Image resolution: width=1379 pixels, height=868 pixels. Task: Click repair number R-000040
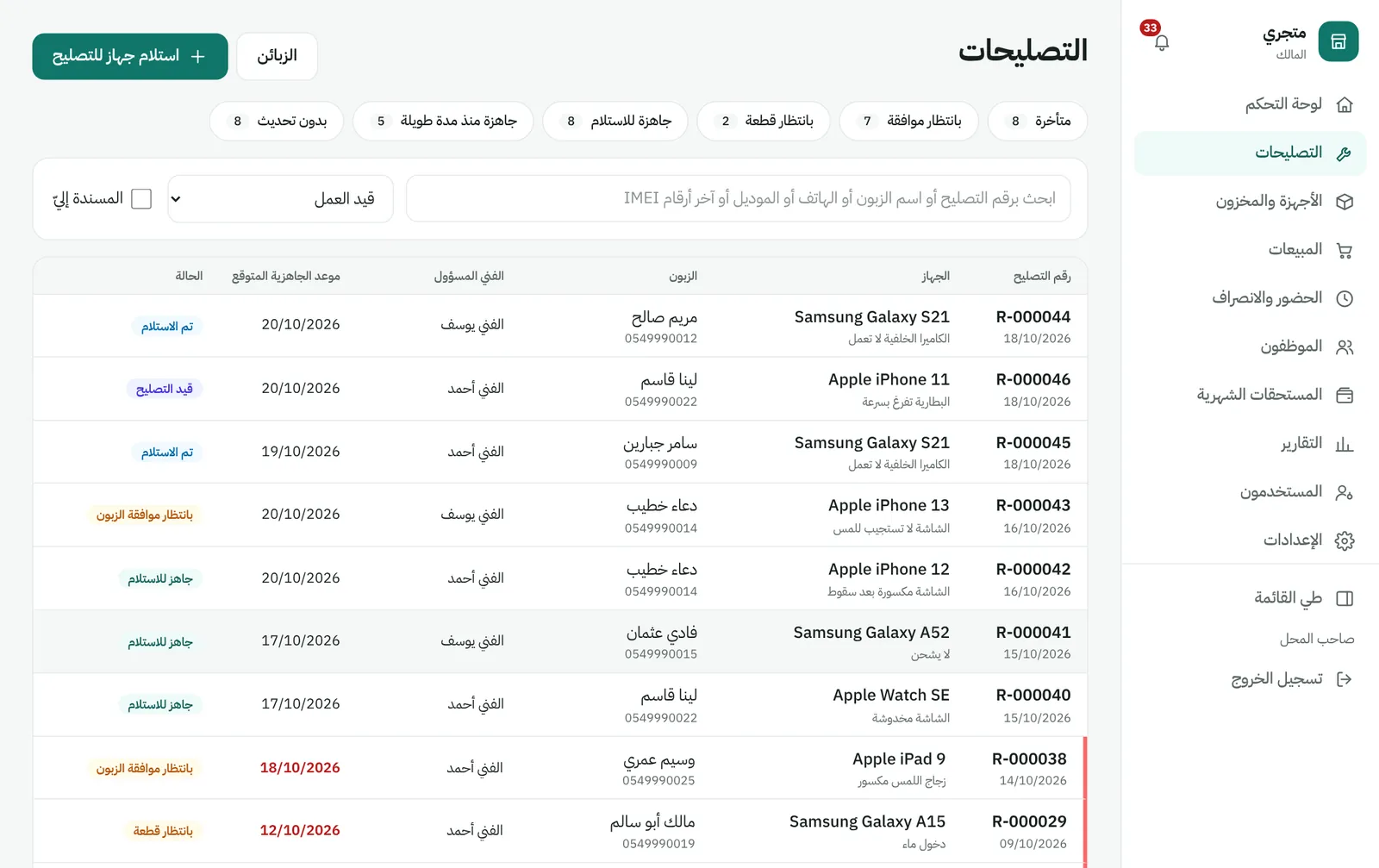[x=1033, y=696]
